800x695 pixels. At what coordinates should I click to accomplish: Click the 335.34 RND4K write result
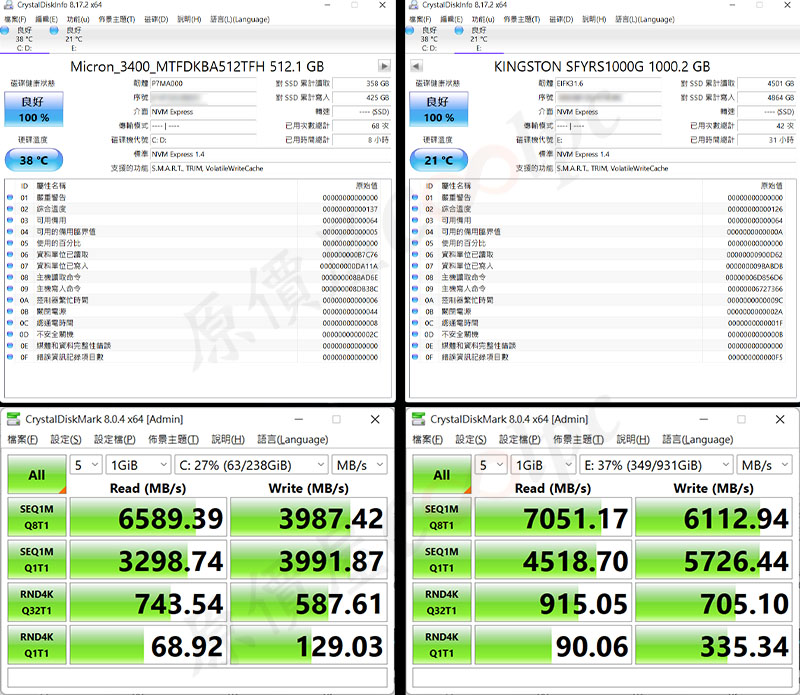coord(713,645)
